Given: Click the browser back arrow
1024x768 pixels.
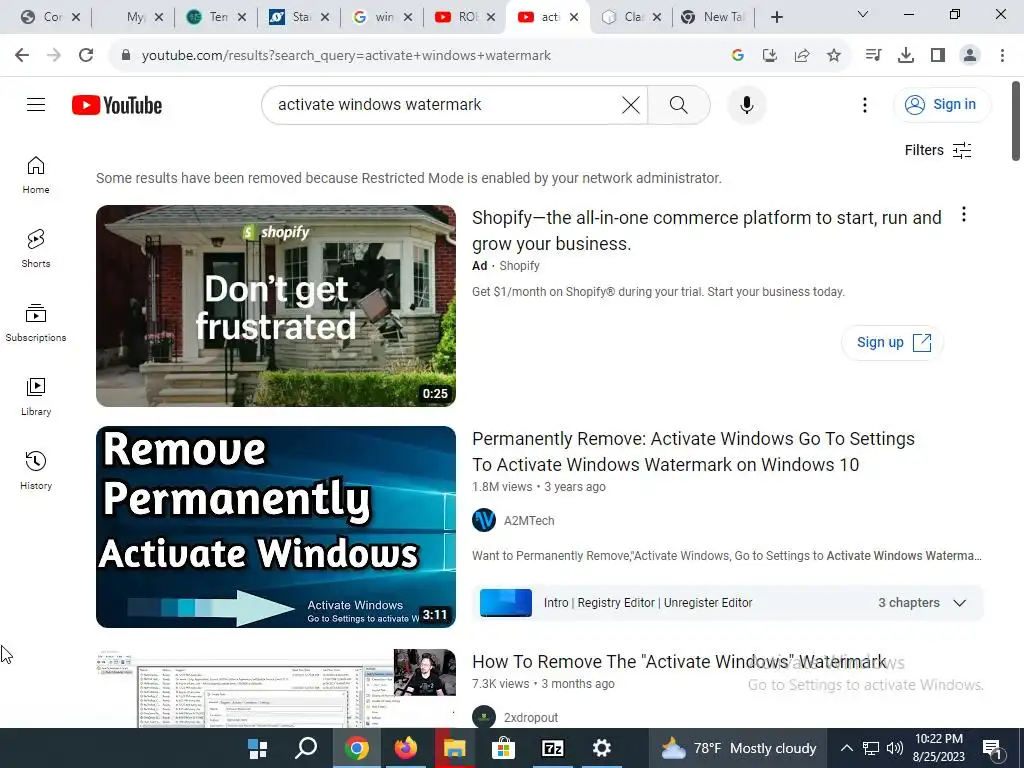Looking at the screenshot, I should coord(22,55).
